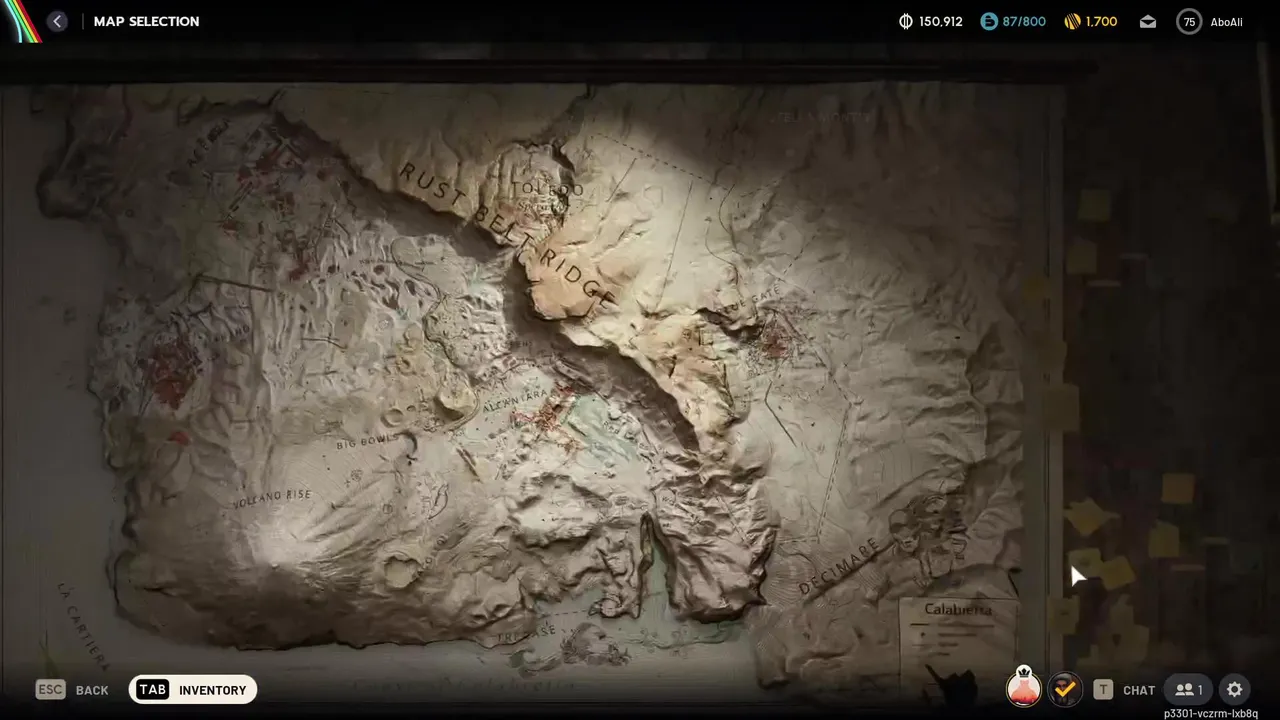Screen dimensions: 1280x720
Task: Select the Toledo location on the map
Action: [x=546, y=189]
